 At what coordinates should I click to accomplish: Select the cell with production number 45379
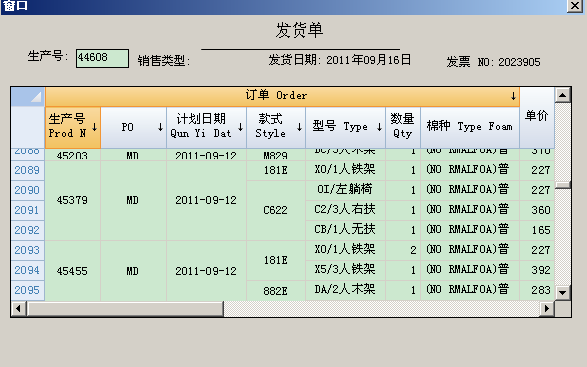(72, 200)
